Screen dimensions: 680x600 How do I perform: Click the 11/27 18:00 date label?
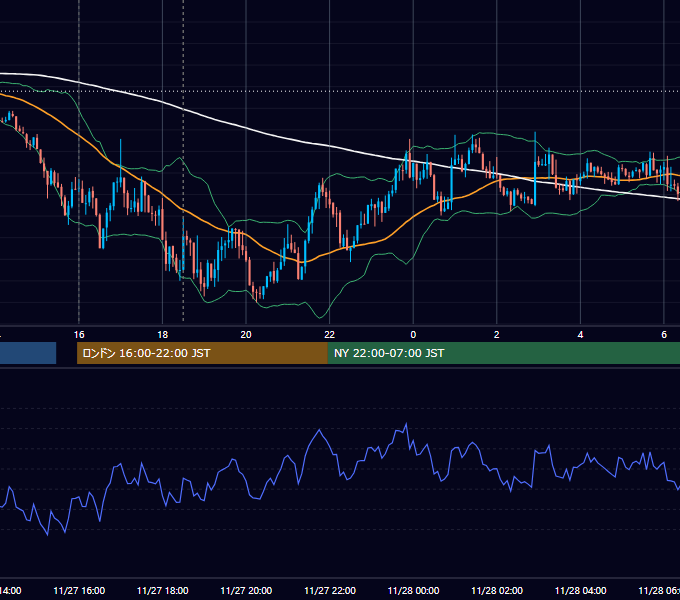click(163, 590)
